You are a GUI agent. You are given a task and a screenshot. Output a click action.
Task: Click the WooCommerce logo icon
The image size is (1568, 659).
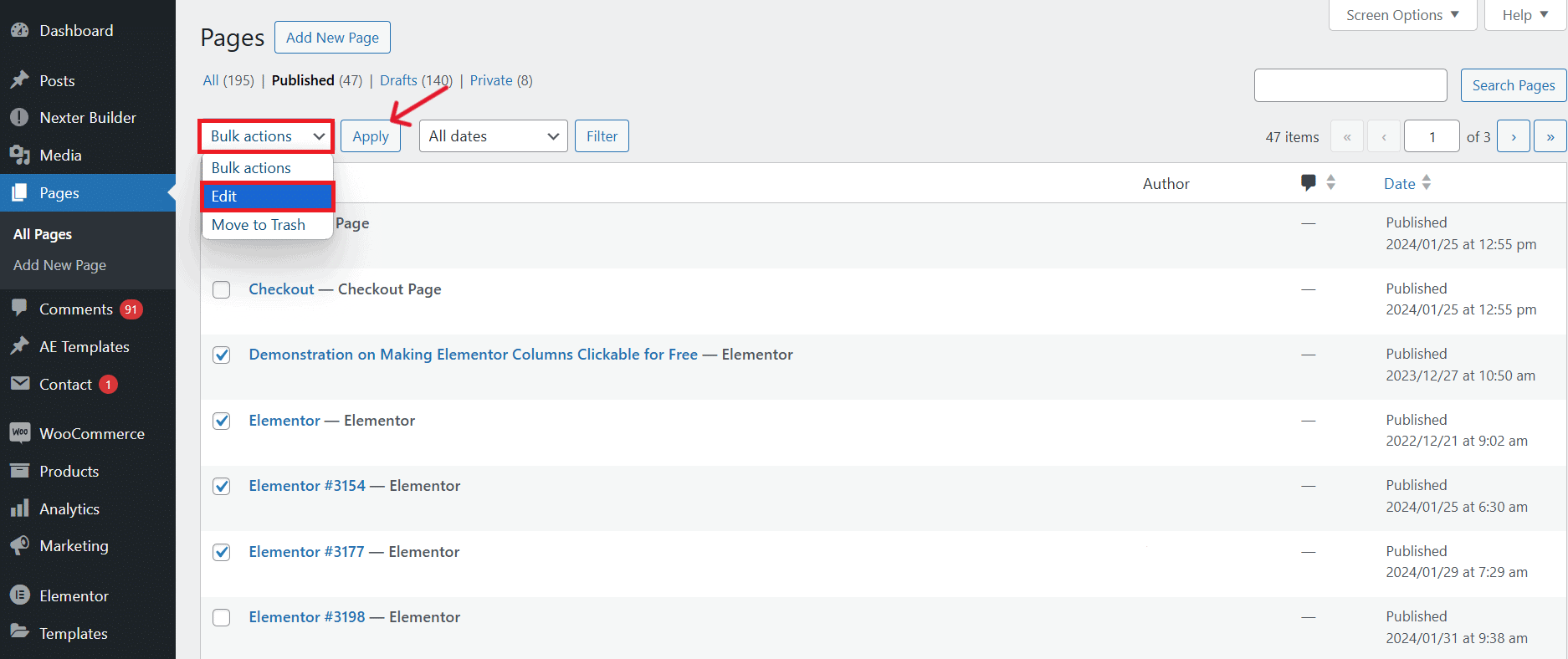19,433
